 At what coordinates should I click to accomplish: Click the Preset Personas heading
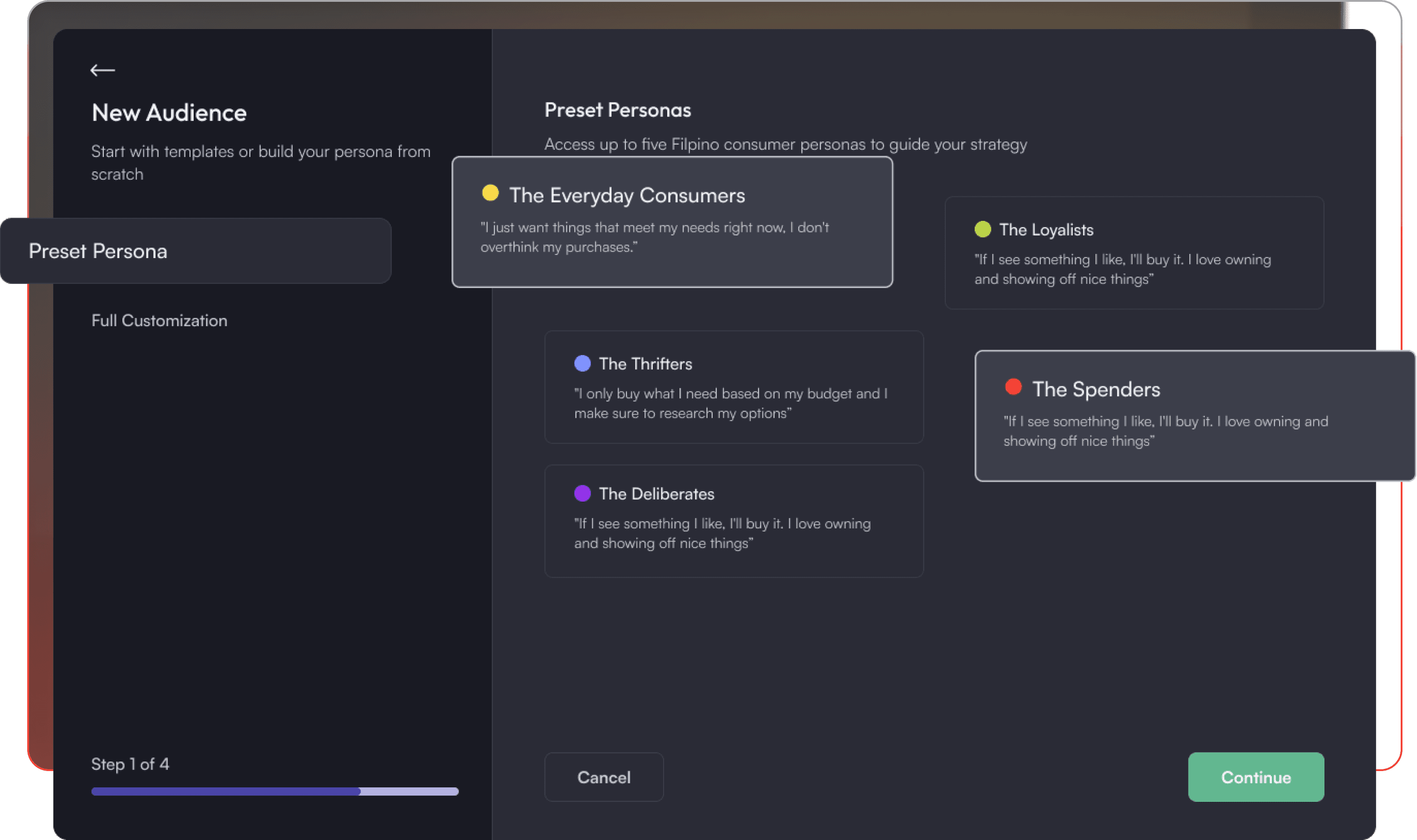point(617,110)
